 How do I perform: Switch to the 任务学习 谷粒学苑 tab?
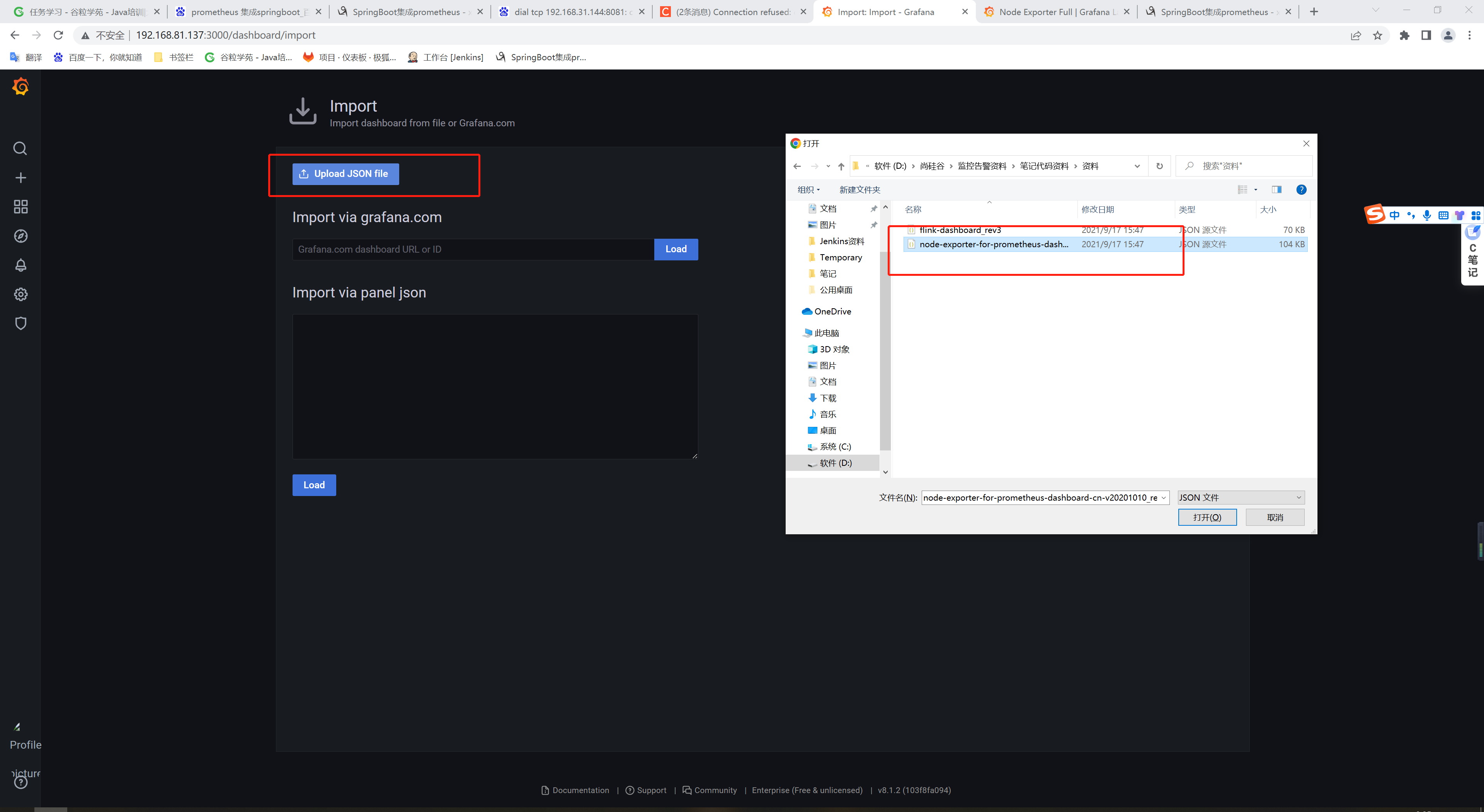pyautogui.click(x=87, y=12)
